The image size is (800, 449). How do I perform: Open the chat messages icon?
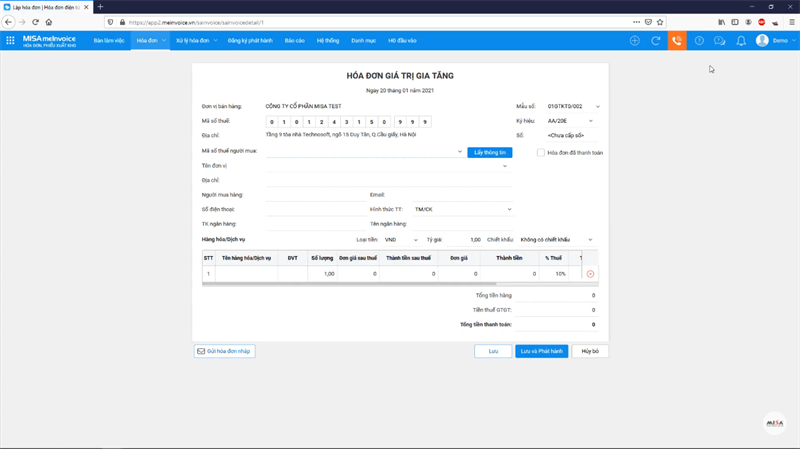tap(719, 41)
